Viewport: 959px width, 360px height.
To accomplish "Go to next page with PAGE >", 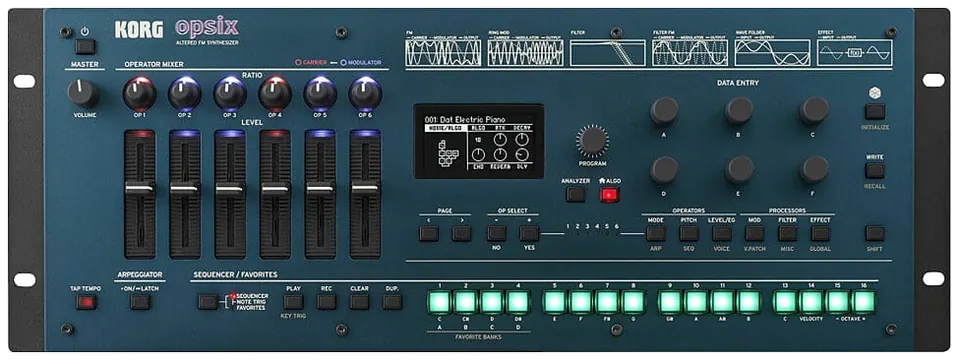I will pyautogui.click(x=461, y=233).
